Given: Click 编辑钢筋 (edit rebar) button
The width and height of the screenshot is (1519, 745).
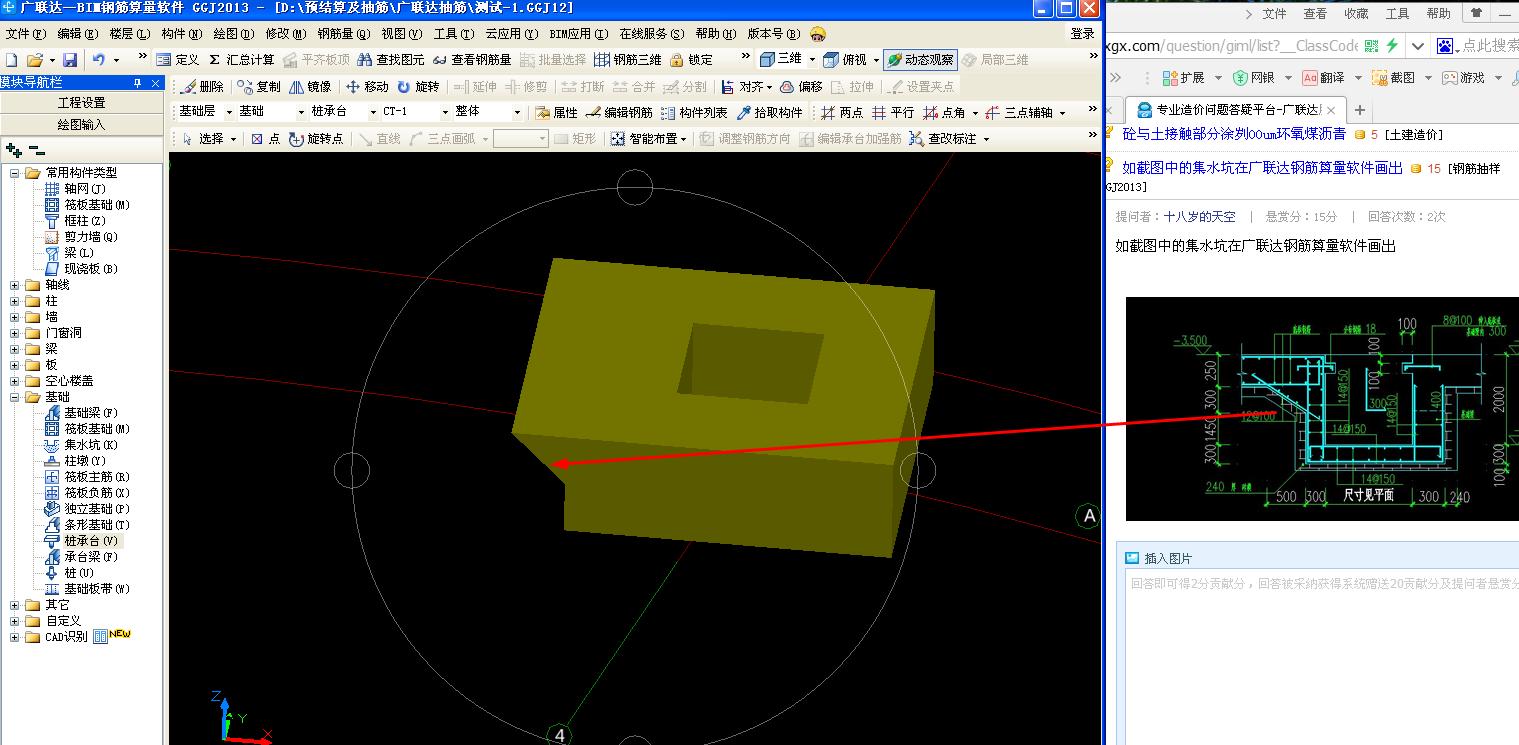Looking at the screenshot, I should (619, 113).
